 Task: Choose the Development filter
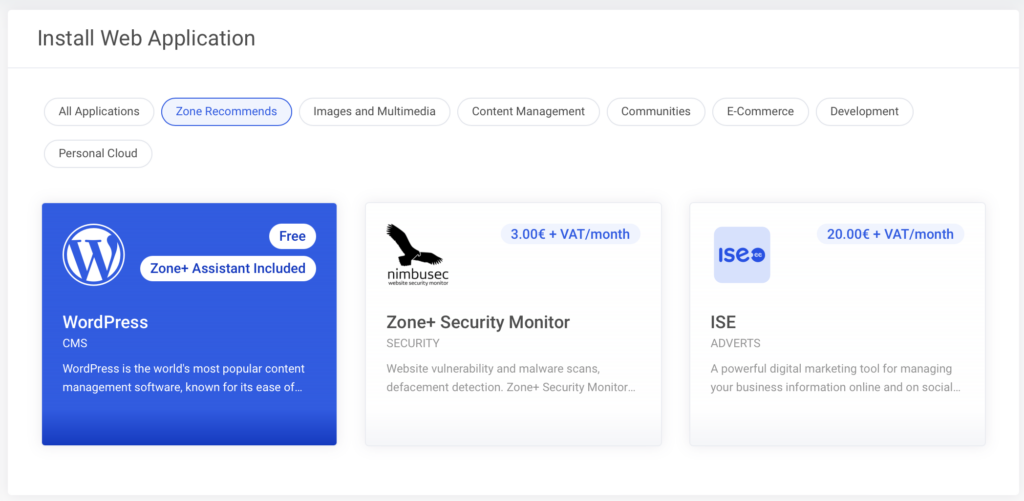pos(864,112)
